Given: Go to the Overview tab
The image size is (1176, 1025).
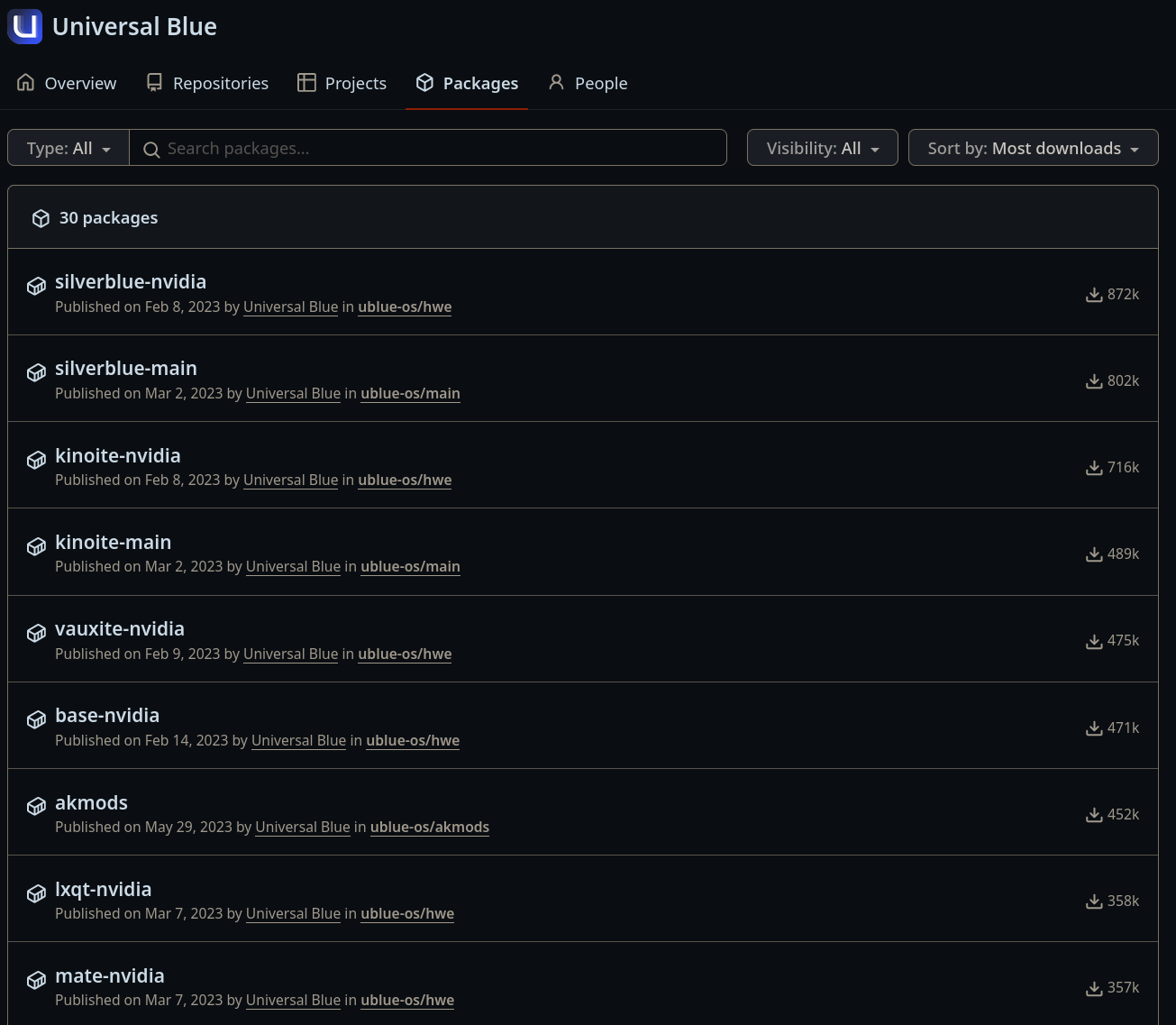Looking at the screenshot, I should coord(67,83).
